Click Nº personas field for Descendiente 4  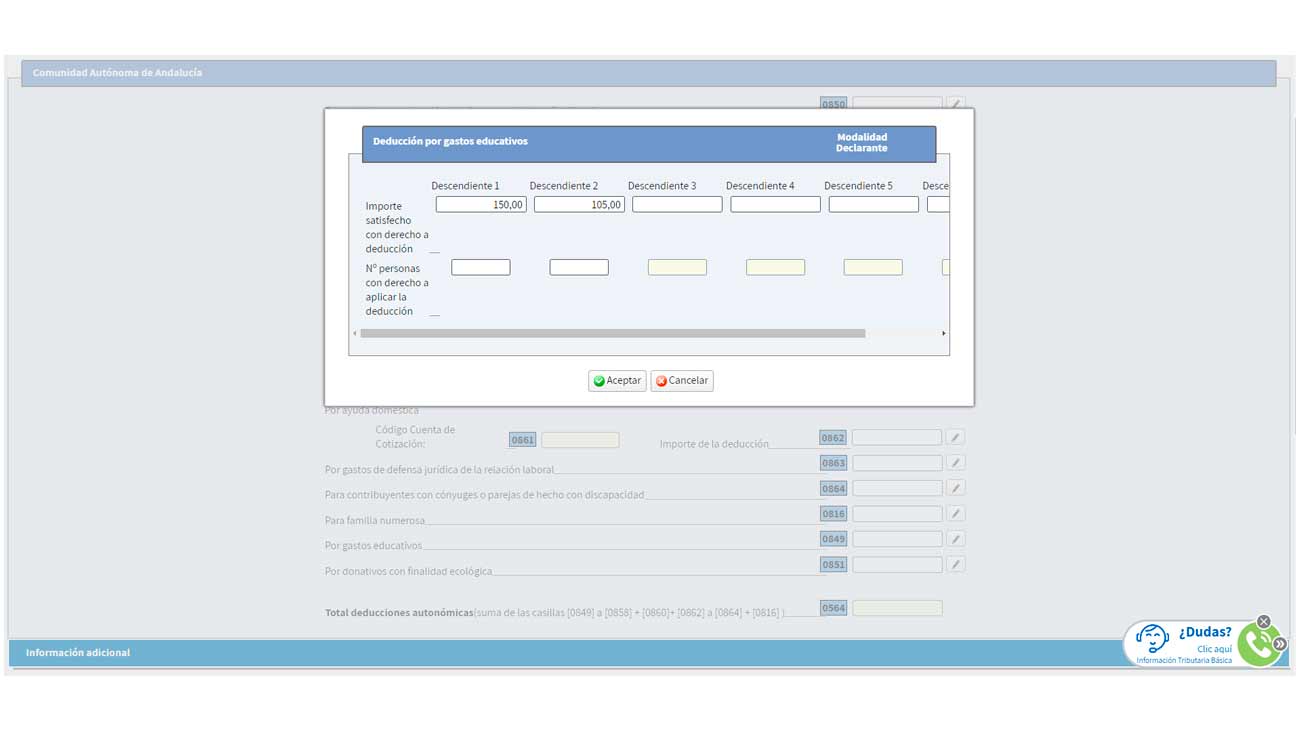point(775,267)
